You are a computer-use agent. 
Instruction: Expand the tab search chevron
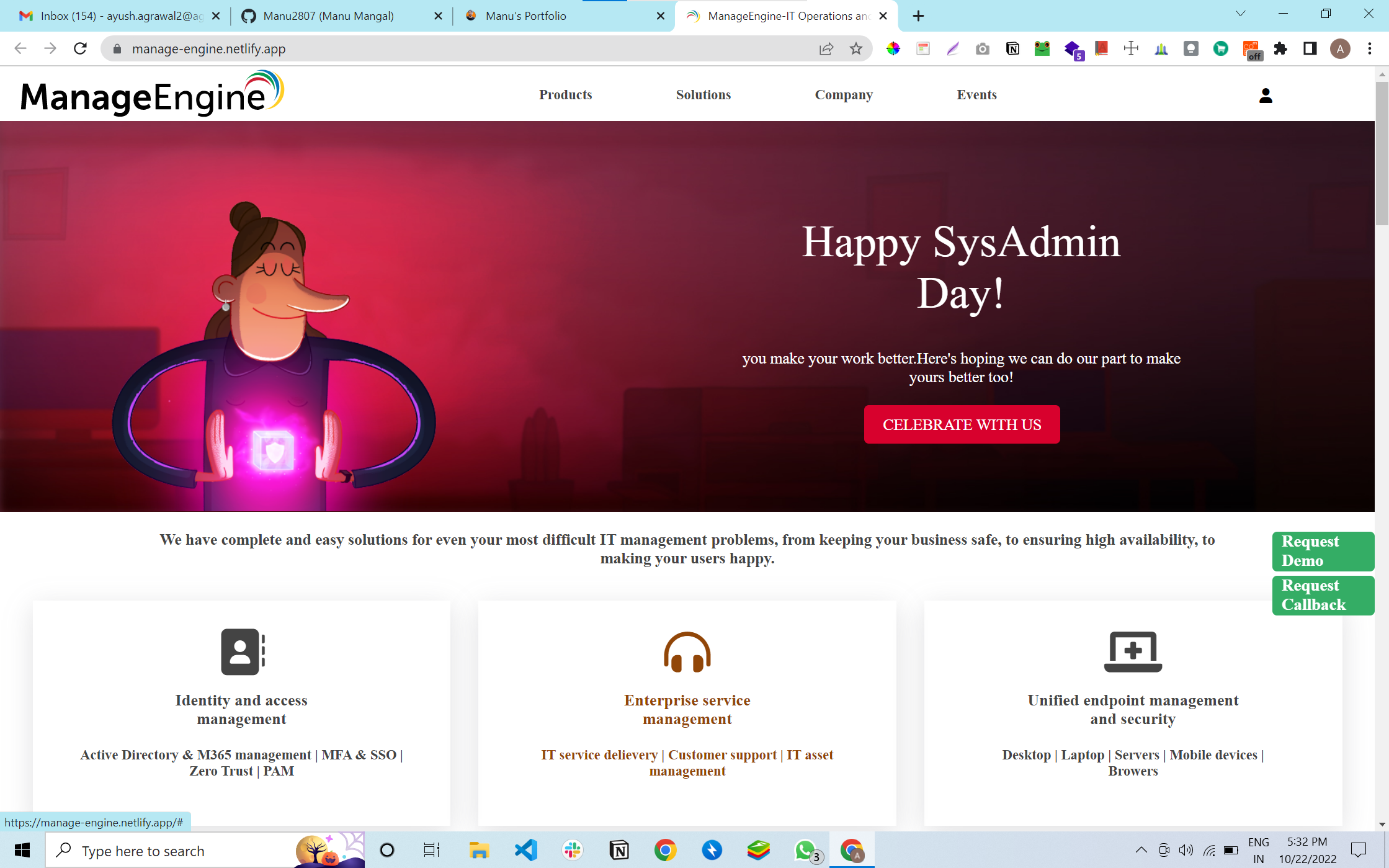point(1241,14)
